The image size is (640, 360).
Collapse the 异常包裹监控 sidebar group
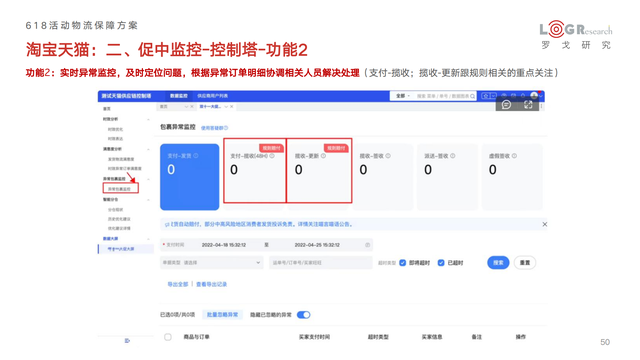coord(148,179)
